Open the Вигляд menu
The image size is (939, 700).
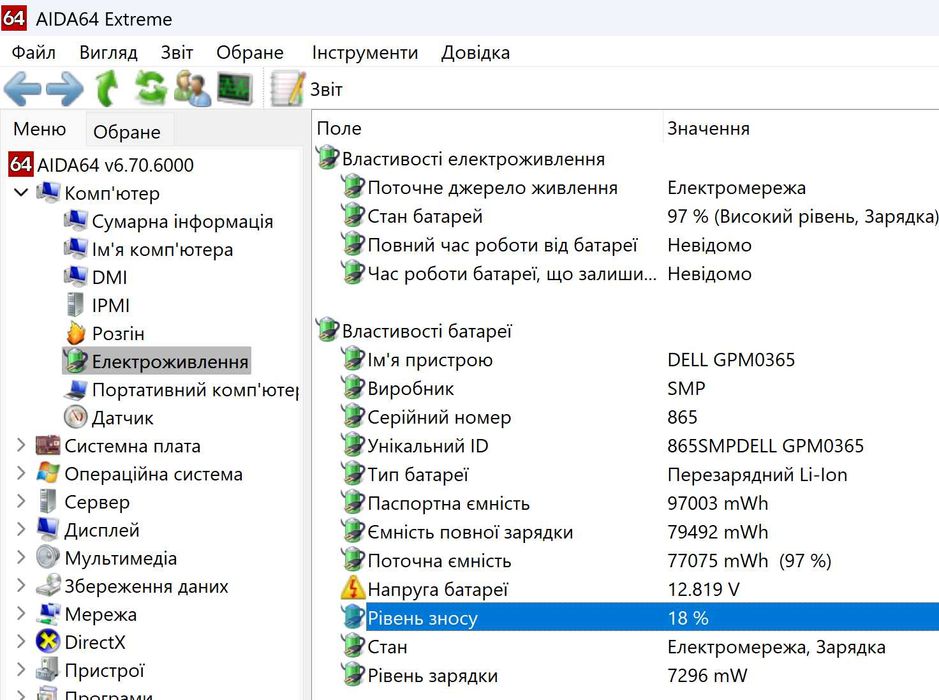point(108,53)
